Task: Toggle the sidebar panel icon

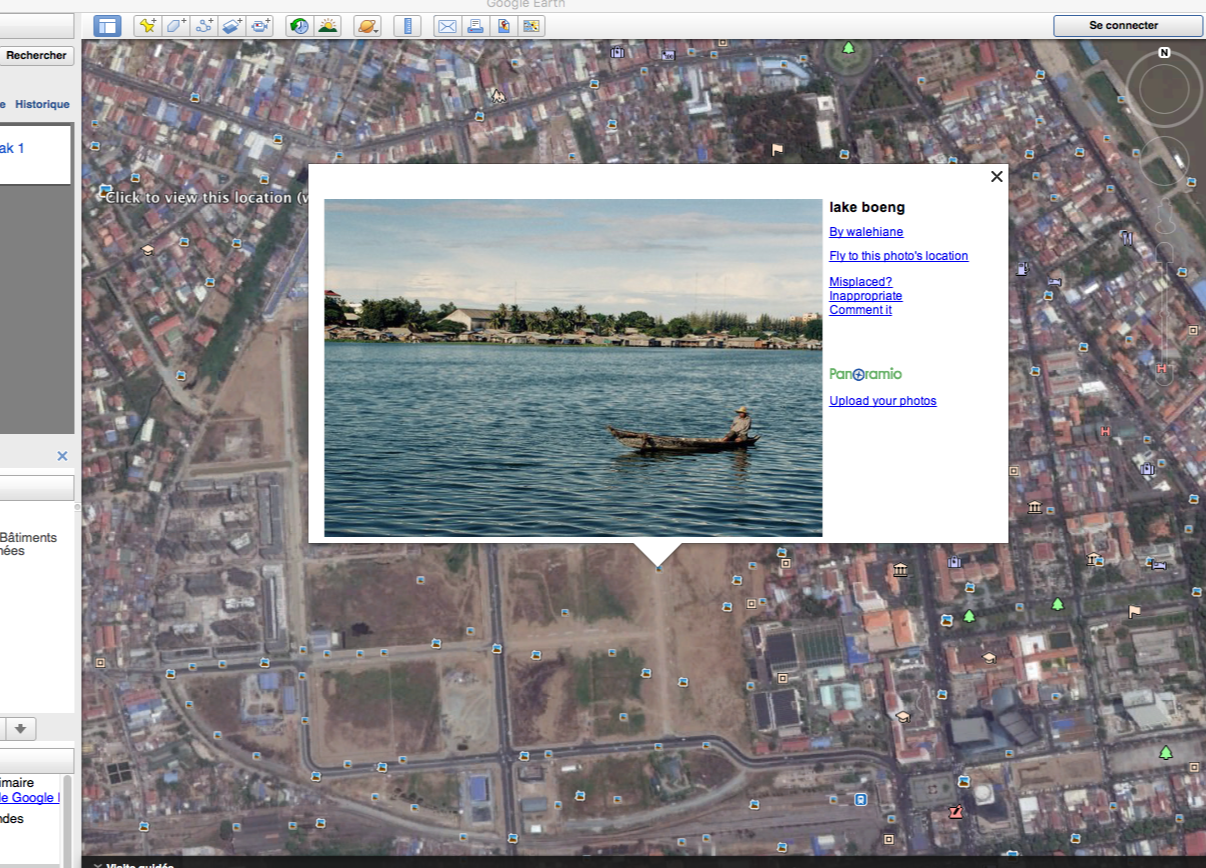Action: (x=107, y=26)
